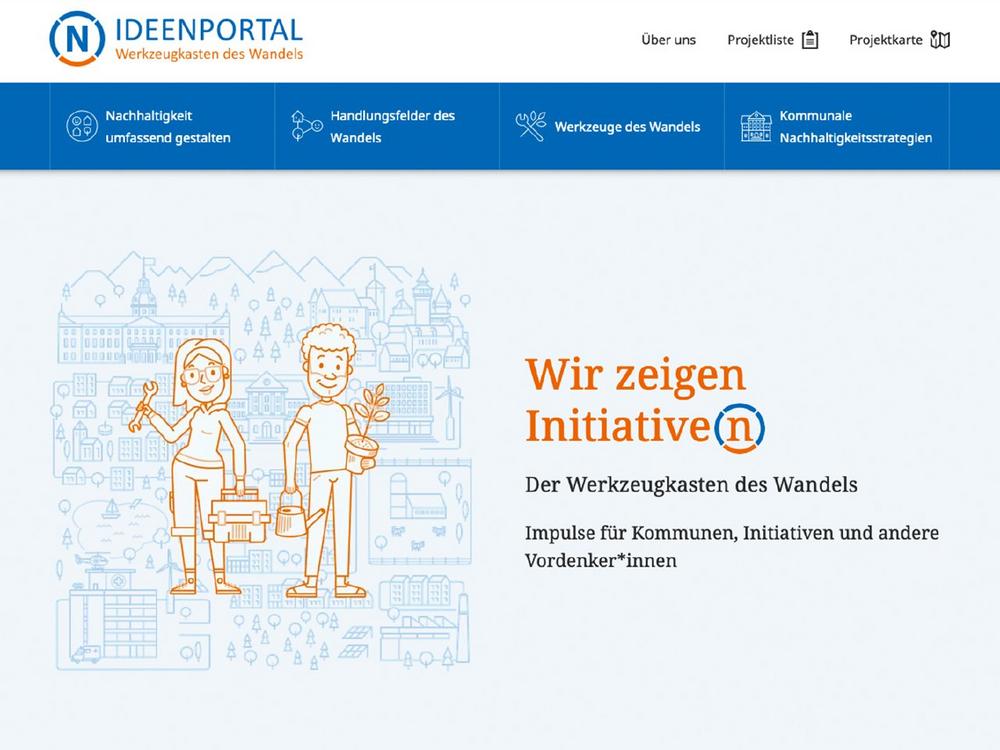Open the IDEENPORTAL home title link

pos(208,27)
